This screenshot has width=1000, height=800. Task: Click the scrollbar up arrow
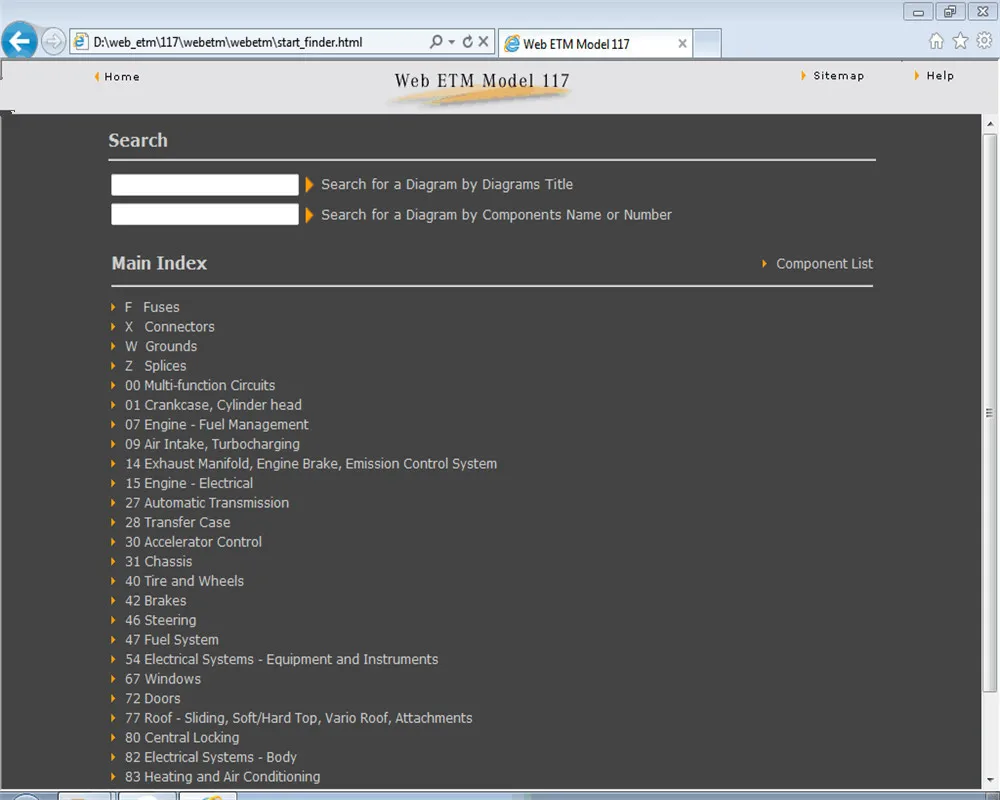(990, 124)
